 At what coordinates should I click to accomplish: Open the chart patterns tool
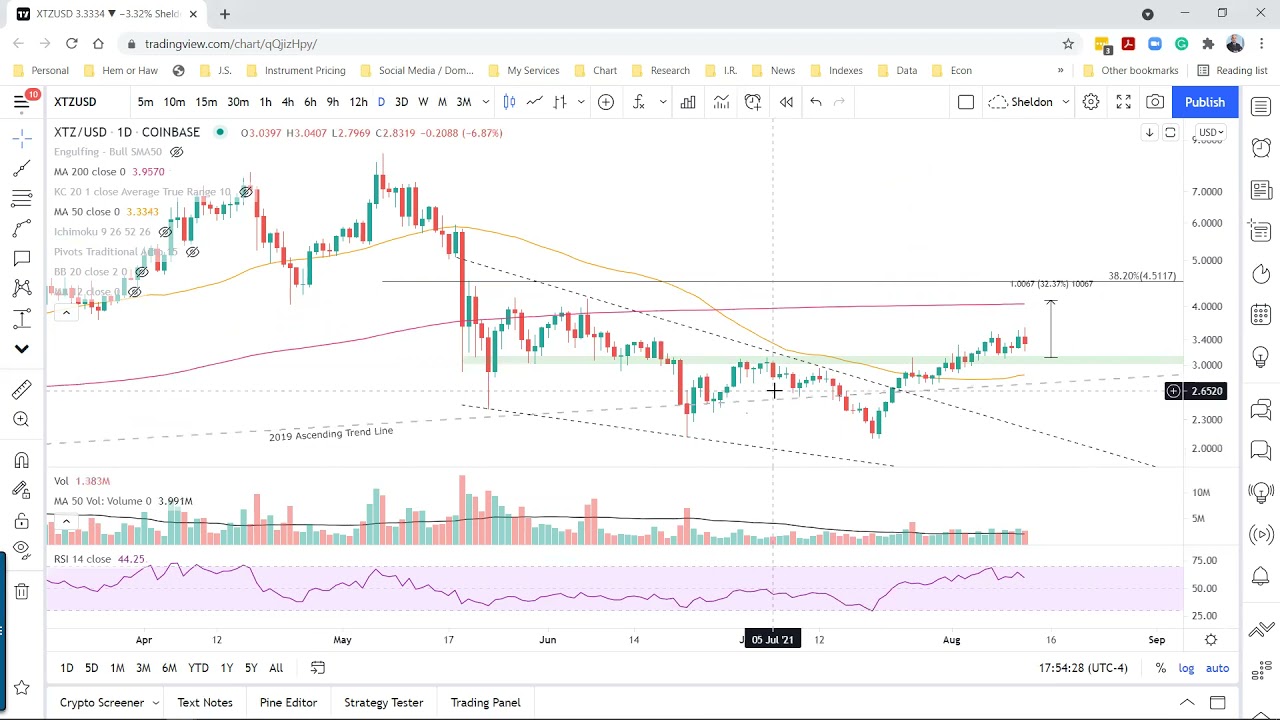21,288
